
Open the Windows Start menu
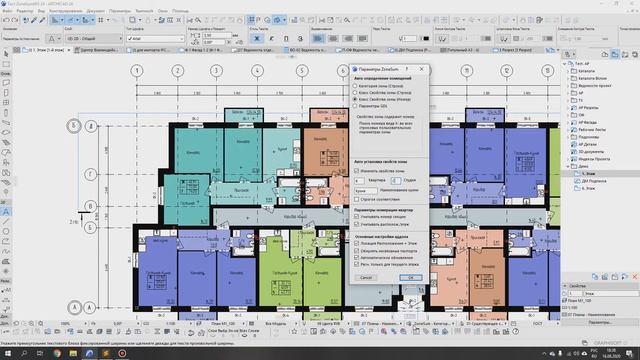coord(7,353)
